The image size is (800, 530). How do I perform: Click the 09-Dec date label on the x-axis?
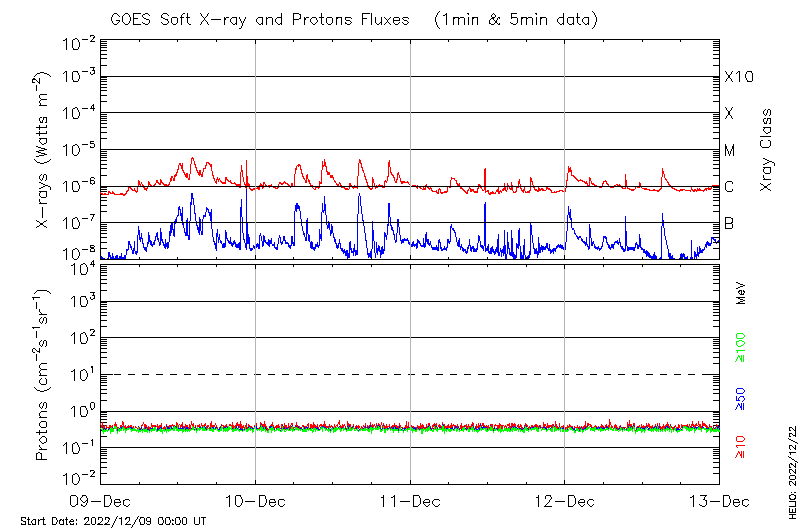tap(100, 502)
